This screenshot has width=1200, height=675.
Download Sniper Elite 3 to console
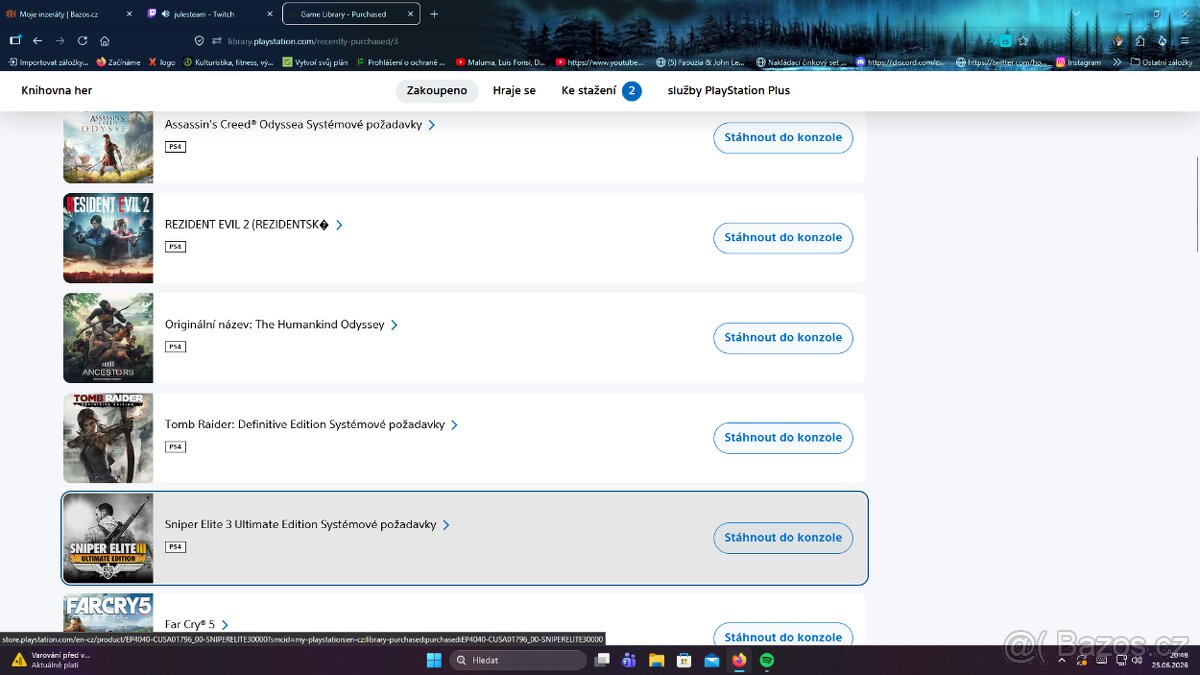(x=783, y=537)
